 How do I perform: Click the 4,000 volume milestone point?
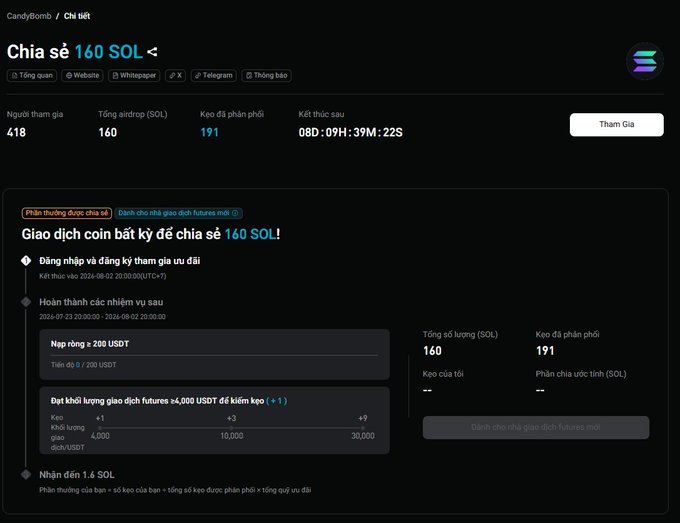click(100, 428)
